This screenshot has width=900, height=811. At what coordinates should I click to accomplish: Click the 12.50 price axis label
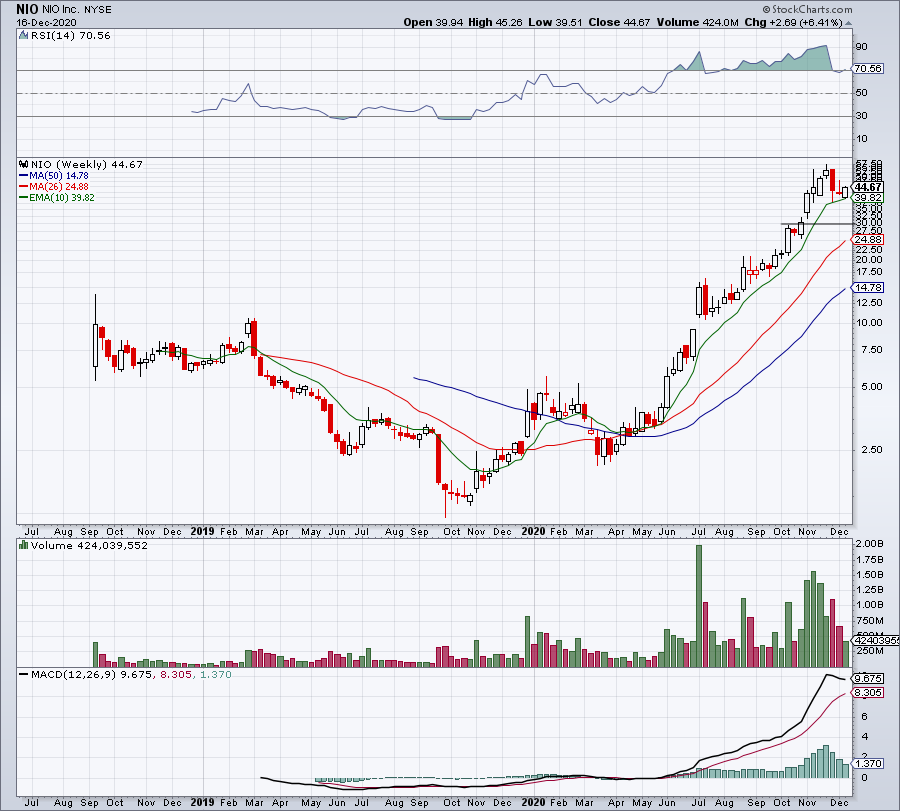tap(868, 302)
